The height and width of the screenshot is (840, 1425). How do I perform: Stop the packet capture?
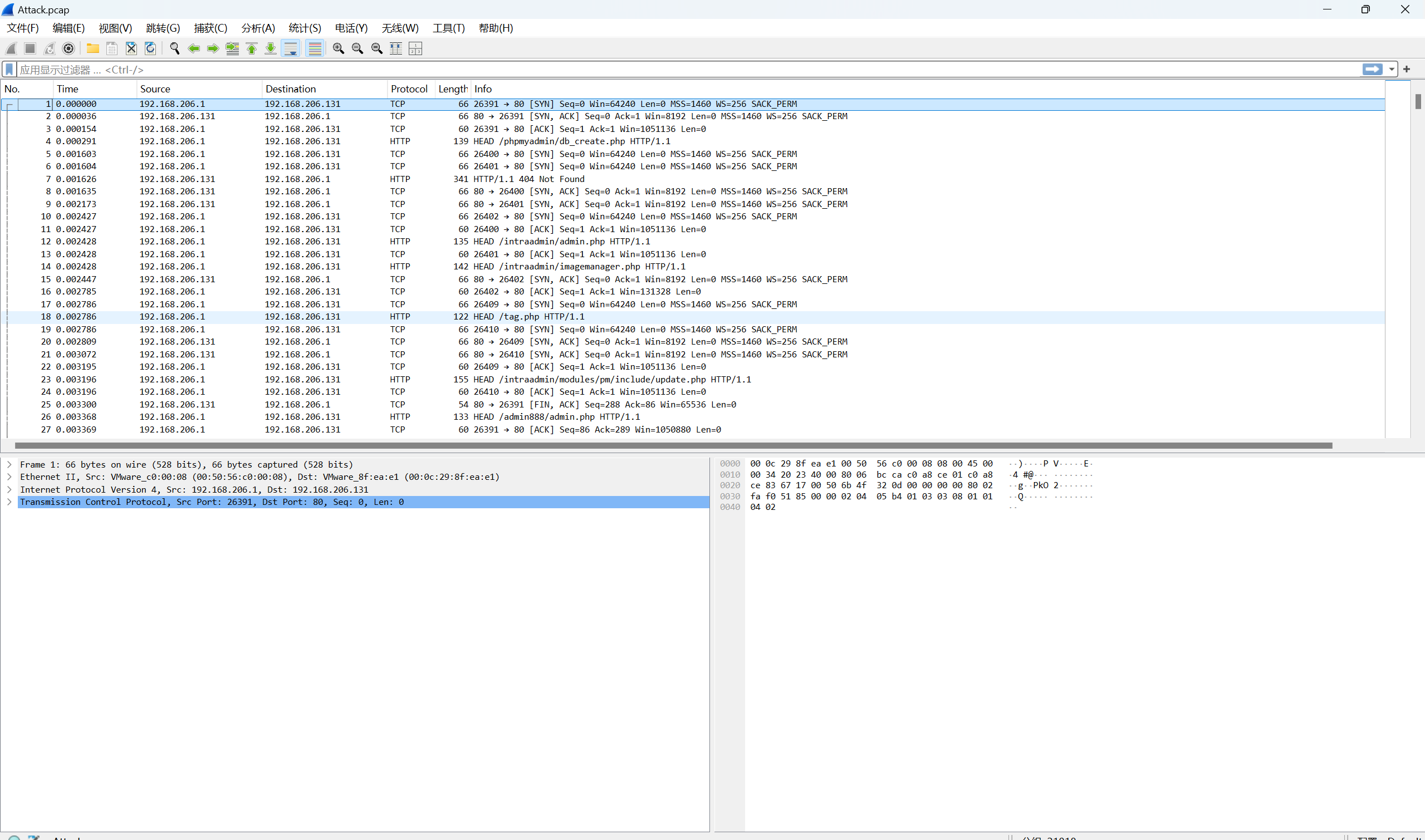[31, 48]
